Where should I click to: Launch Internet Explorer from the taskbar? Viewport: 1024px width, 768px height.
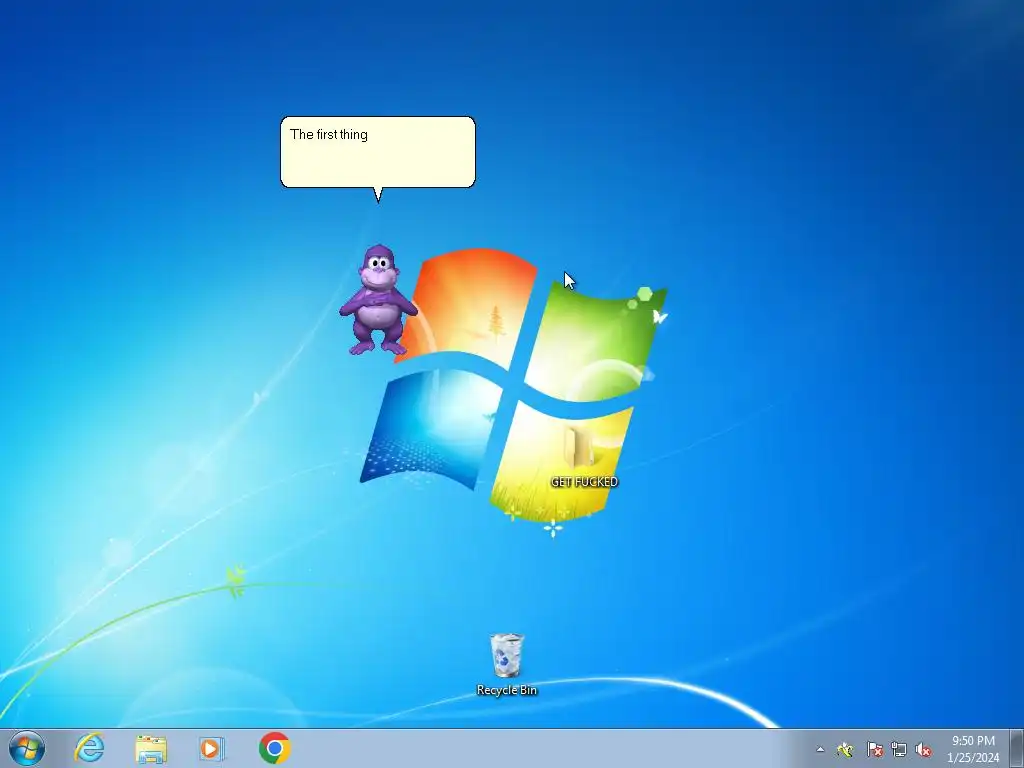tap(89, 748)
